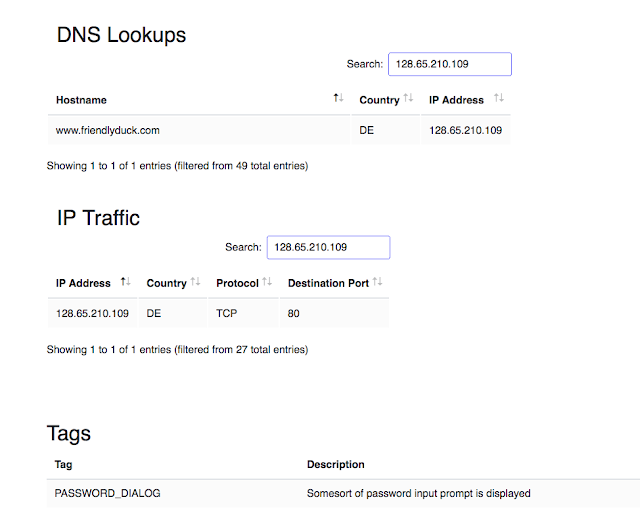Image resolution: width=640 pixels, height=516 pixels.
Task: Select the TCP protocol cell
Action: (243, 314)
